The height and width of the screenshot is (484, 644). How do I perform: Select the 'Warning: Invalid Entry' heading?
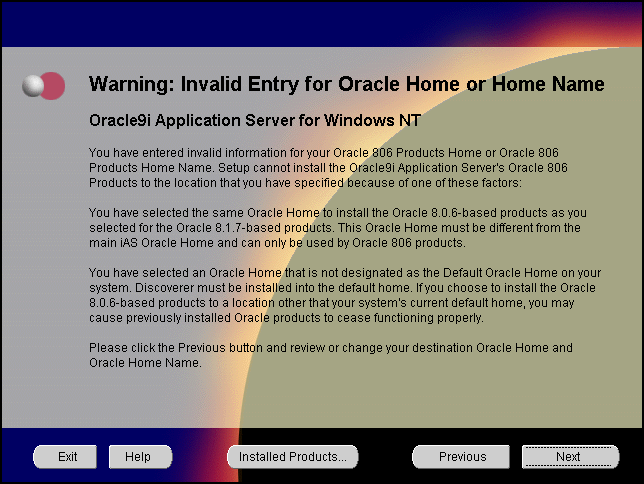pos(347,84)
